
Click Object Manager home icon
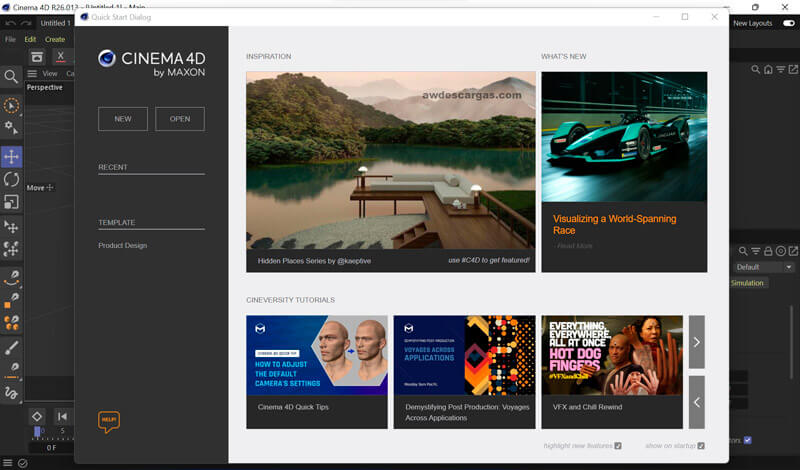[768, 69]
